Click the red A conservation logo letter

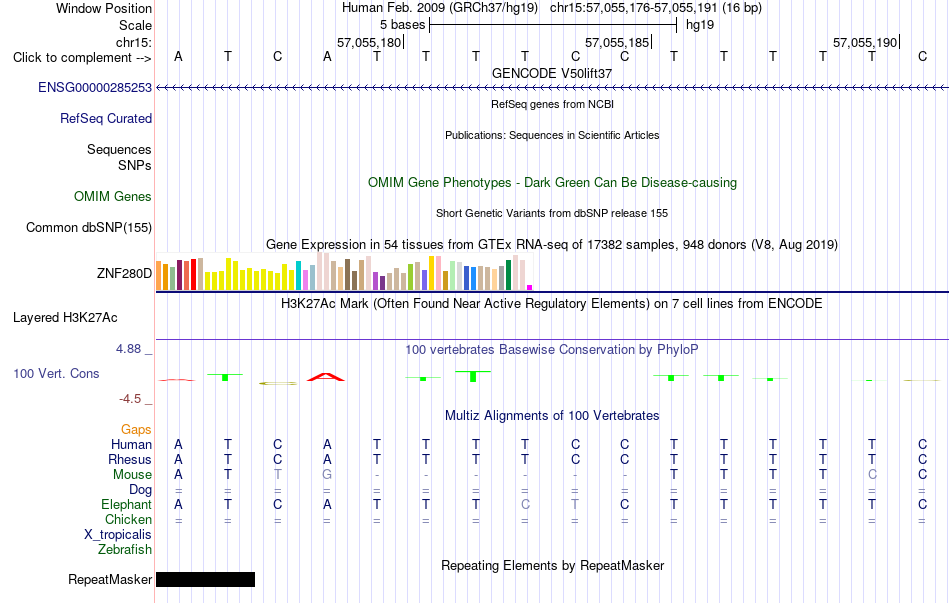(x=326, y=377)
